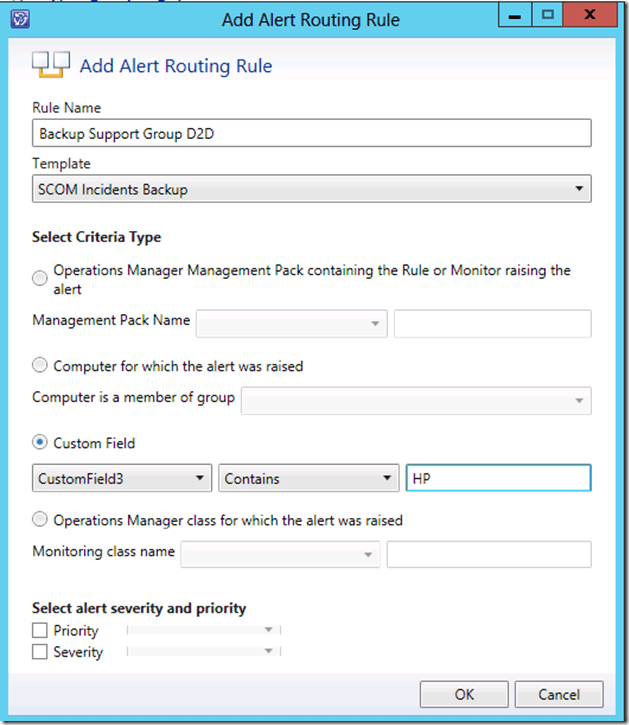Click the OK button
Viewport: 629px width, 725px height.
coord(464,694)
